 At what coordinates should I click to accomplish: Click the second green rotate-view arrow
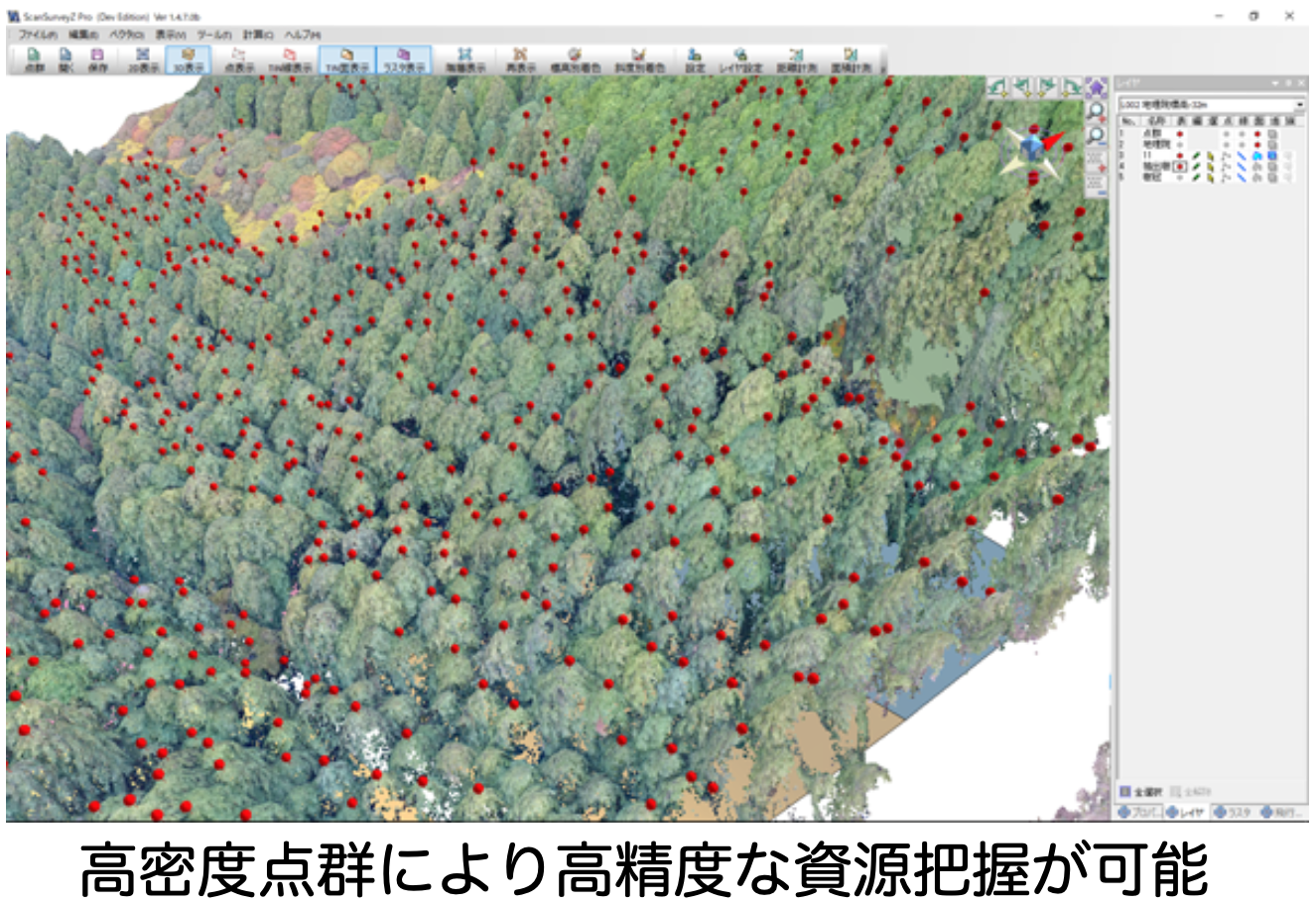pos(1023,87)
